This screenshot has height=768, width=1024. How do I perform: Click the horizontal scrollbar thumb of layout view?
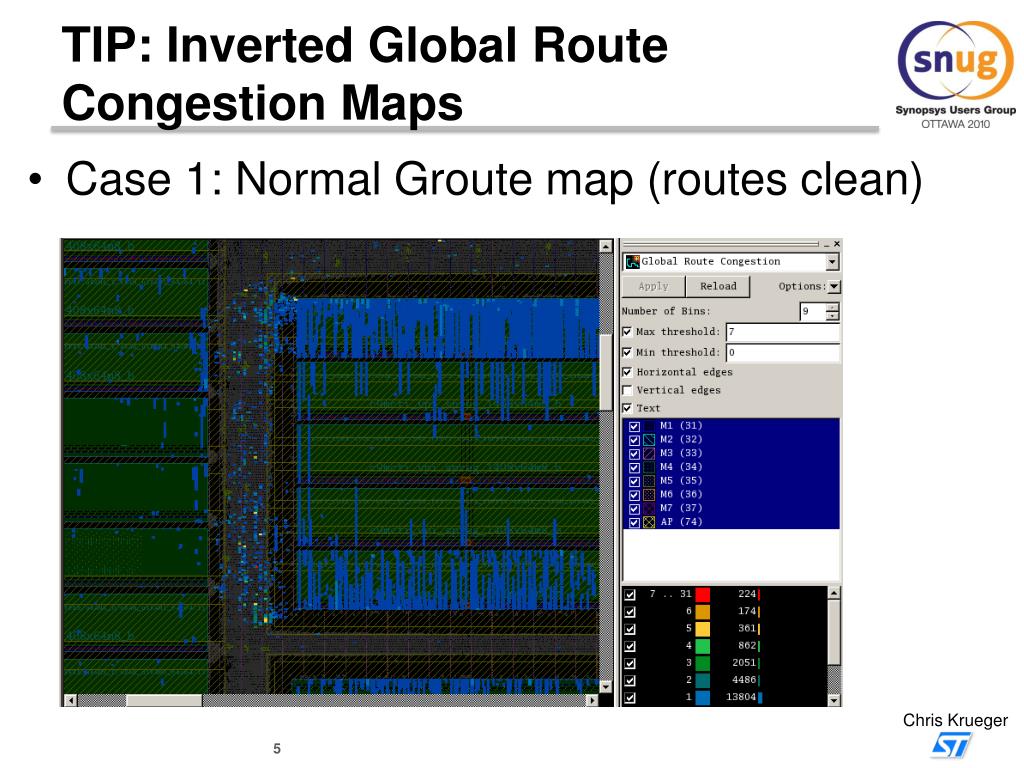point(164,700)
